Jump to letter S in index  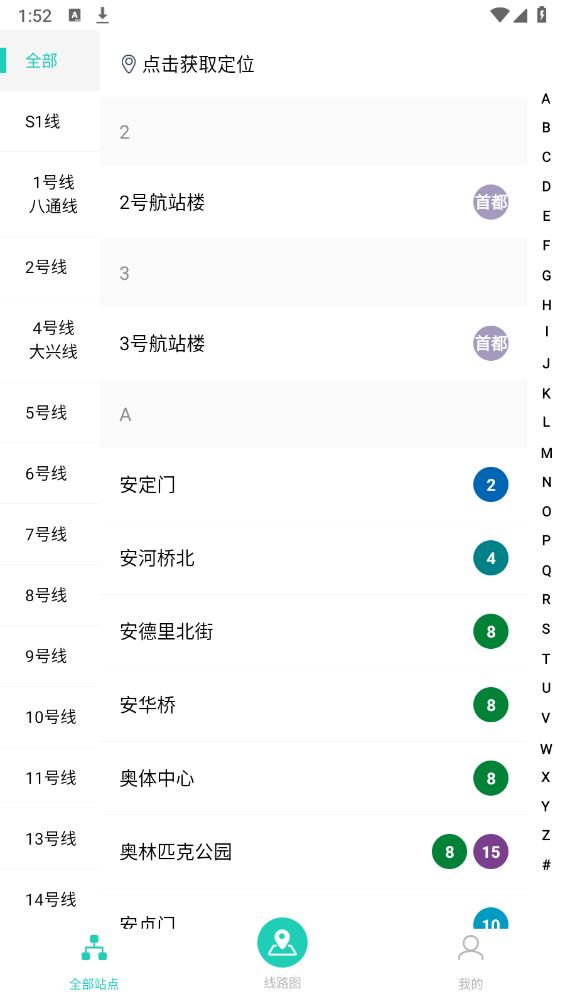point(546,629)
